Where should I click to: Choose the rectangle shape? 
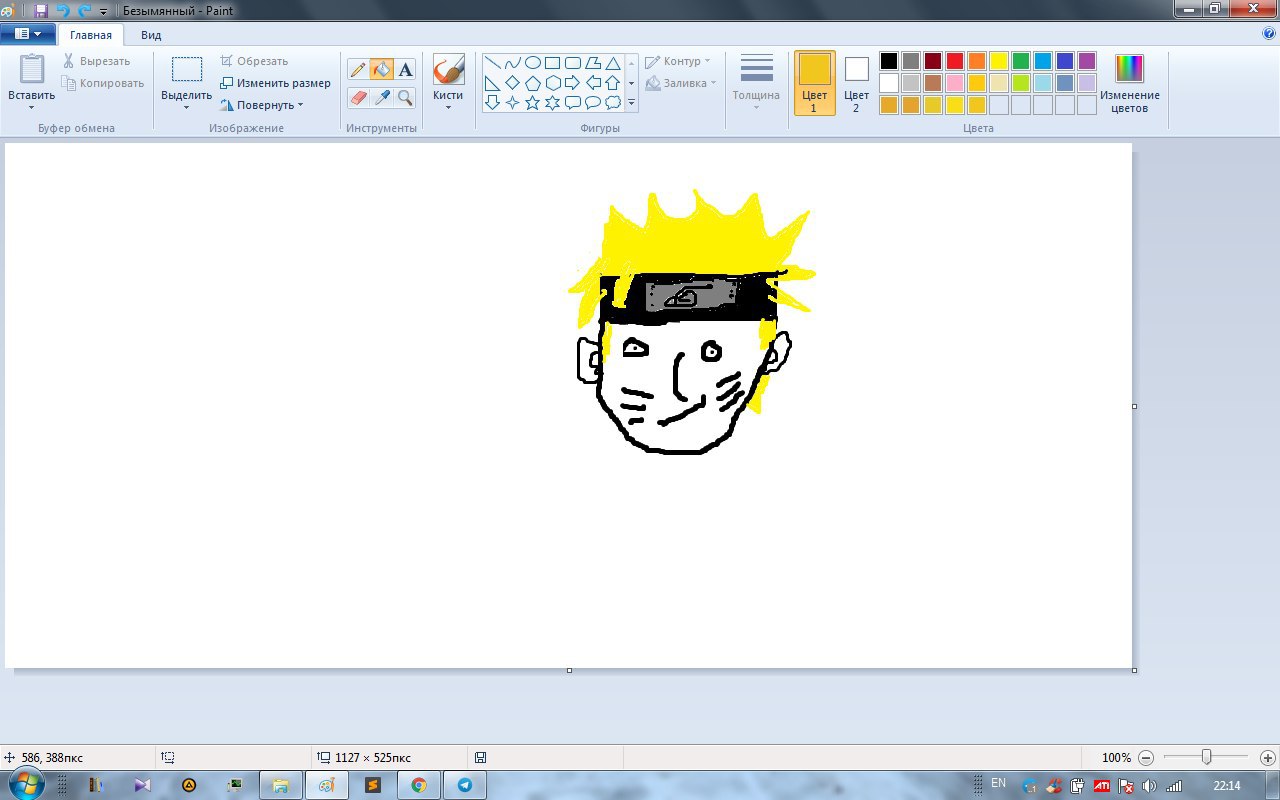[552, 63]
